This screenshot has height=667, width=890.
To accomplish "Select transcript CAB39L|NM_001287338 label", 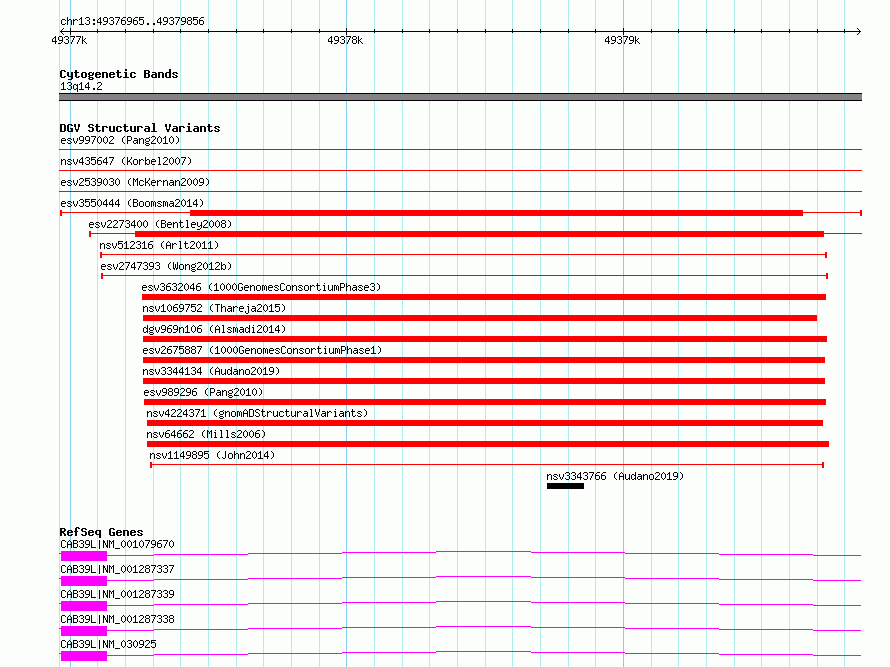I will pos(117,619).
